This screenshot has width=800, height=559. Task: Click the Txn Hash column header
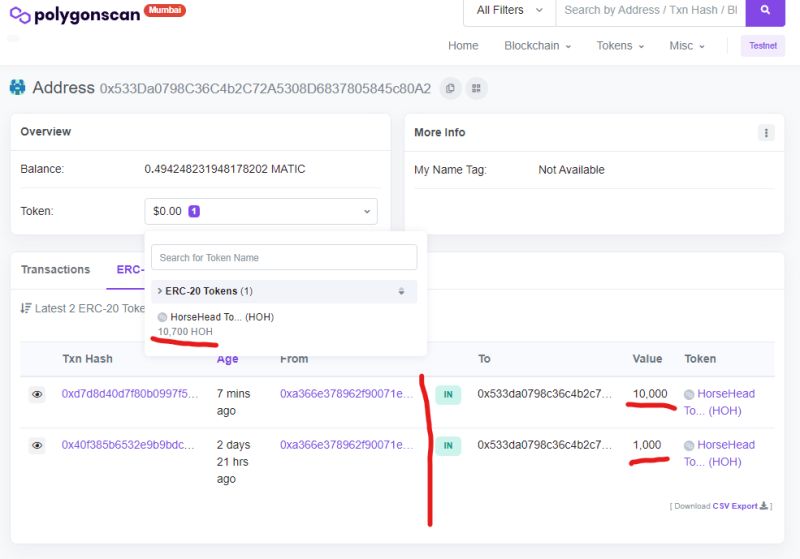point(87,359)
